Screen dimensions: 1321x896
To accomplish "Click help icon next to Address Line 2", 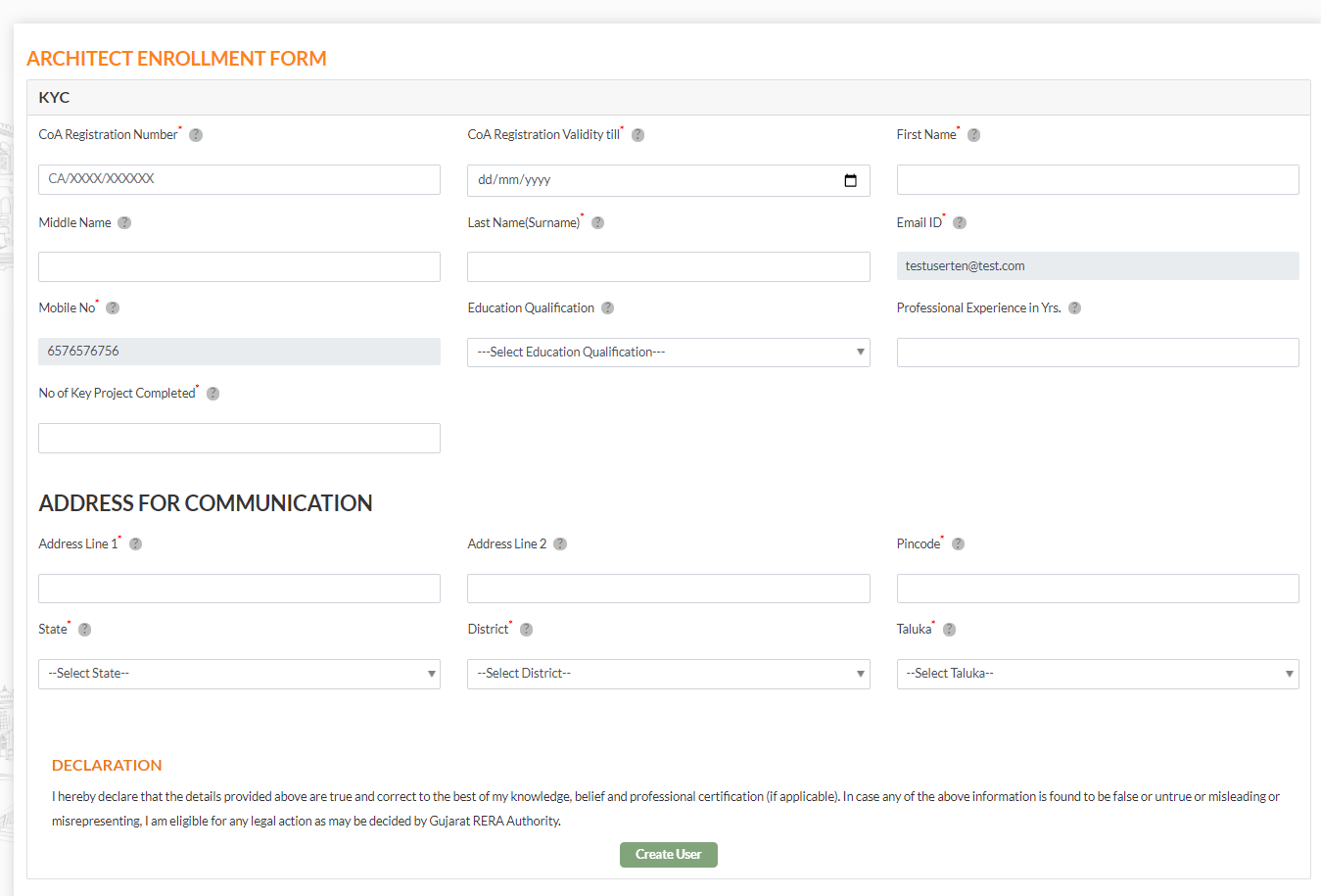I will (560, 544).
